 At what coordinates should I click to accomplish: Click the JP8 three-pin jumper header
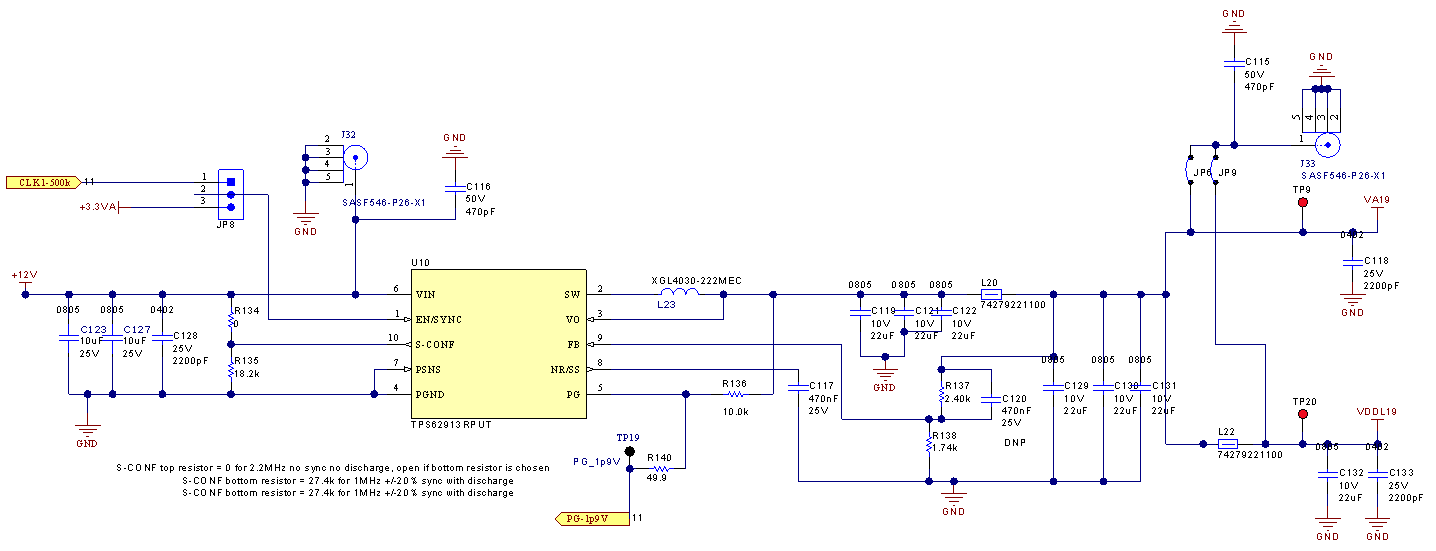pos(230,195)
